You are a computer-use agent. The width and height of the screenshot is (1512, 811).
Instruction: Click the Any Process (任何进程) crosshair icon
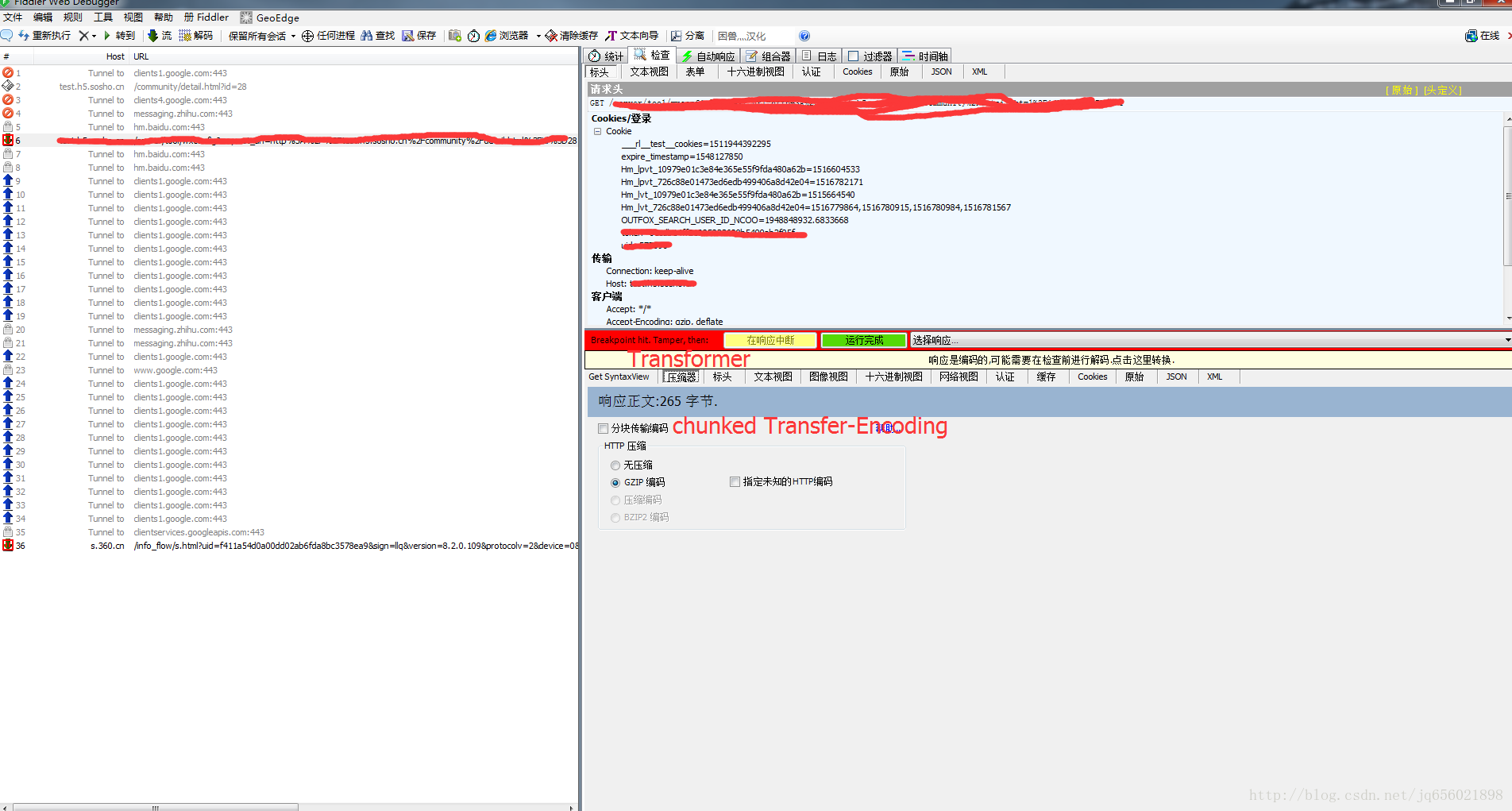pyautogui.click(x=307, y=36)
